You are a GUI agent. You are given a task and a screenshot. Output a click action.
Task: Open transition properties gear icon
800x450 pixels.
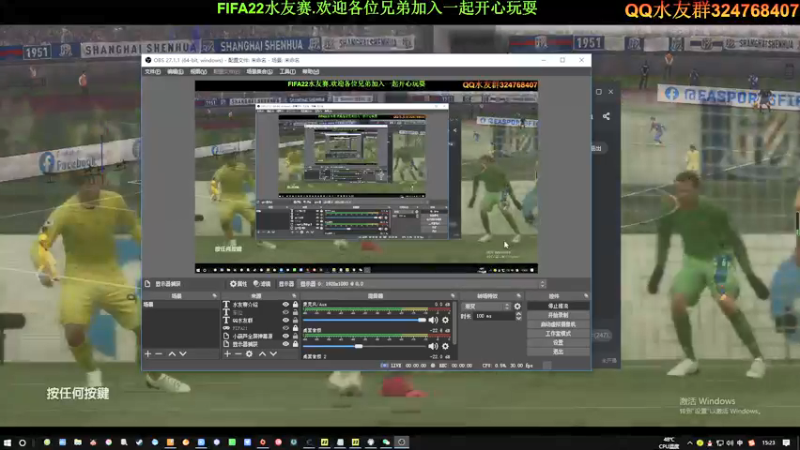[517, 307]
